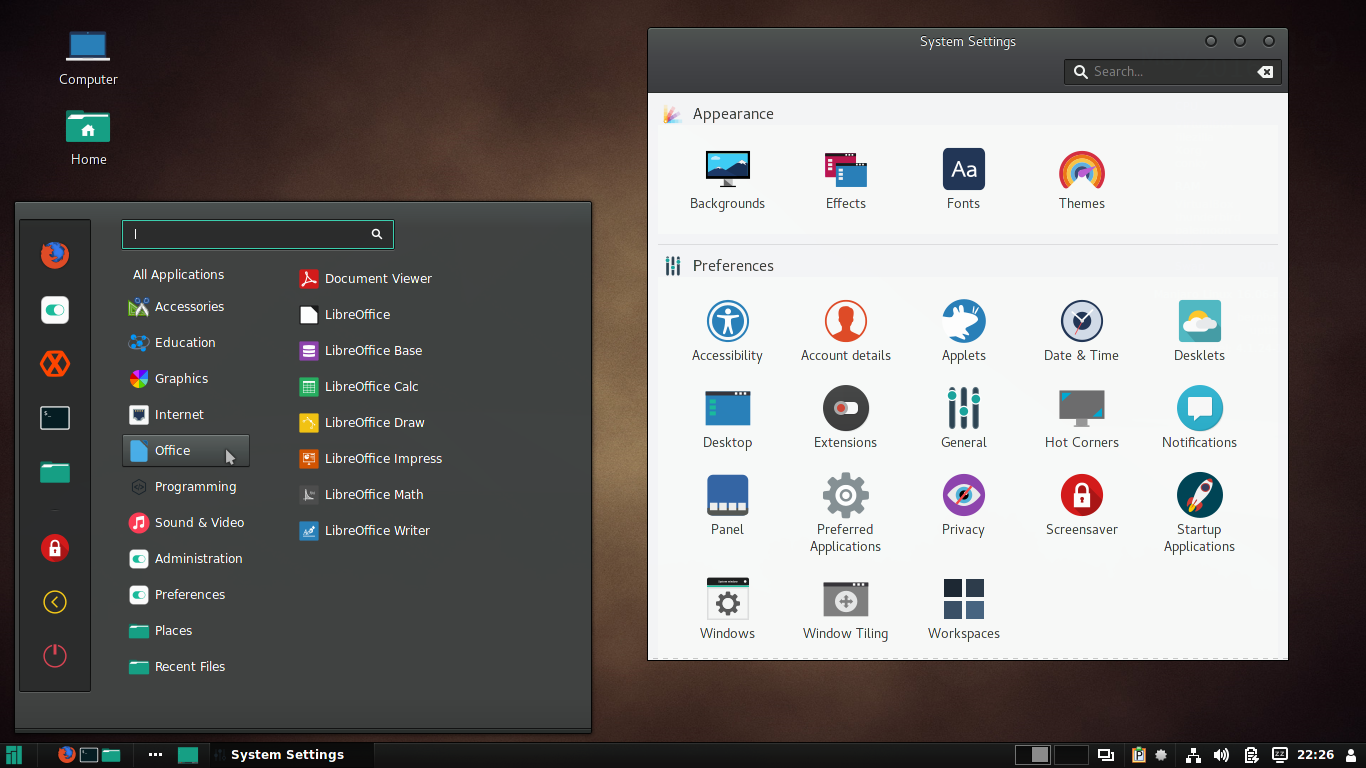The width and height of the screenshot is (1366, 768).
Task: Open settings toggle icon in menu sidebar
Action: [55, 310]
